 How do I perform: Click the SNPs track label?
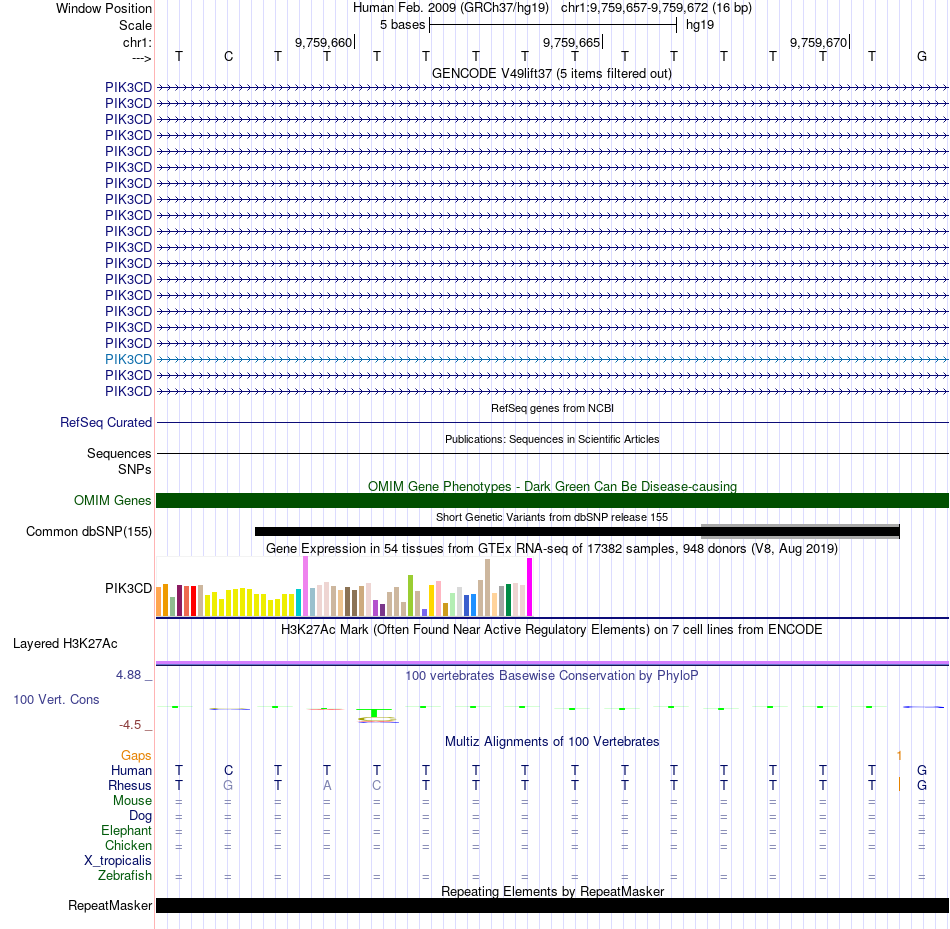(x=135, y=470)
